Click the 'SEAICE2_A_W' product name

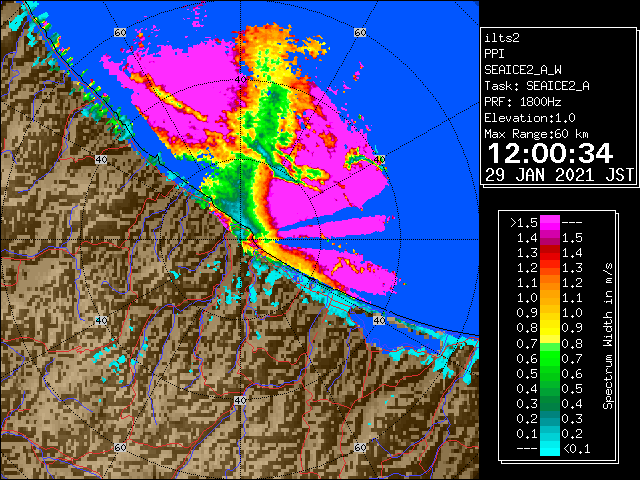(523, 70)
